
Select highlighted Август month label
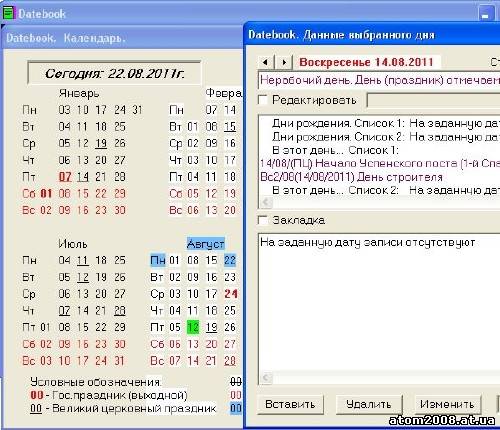(205, 244)
